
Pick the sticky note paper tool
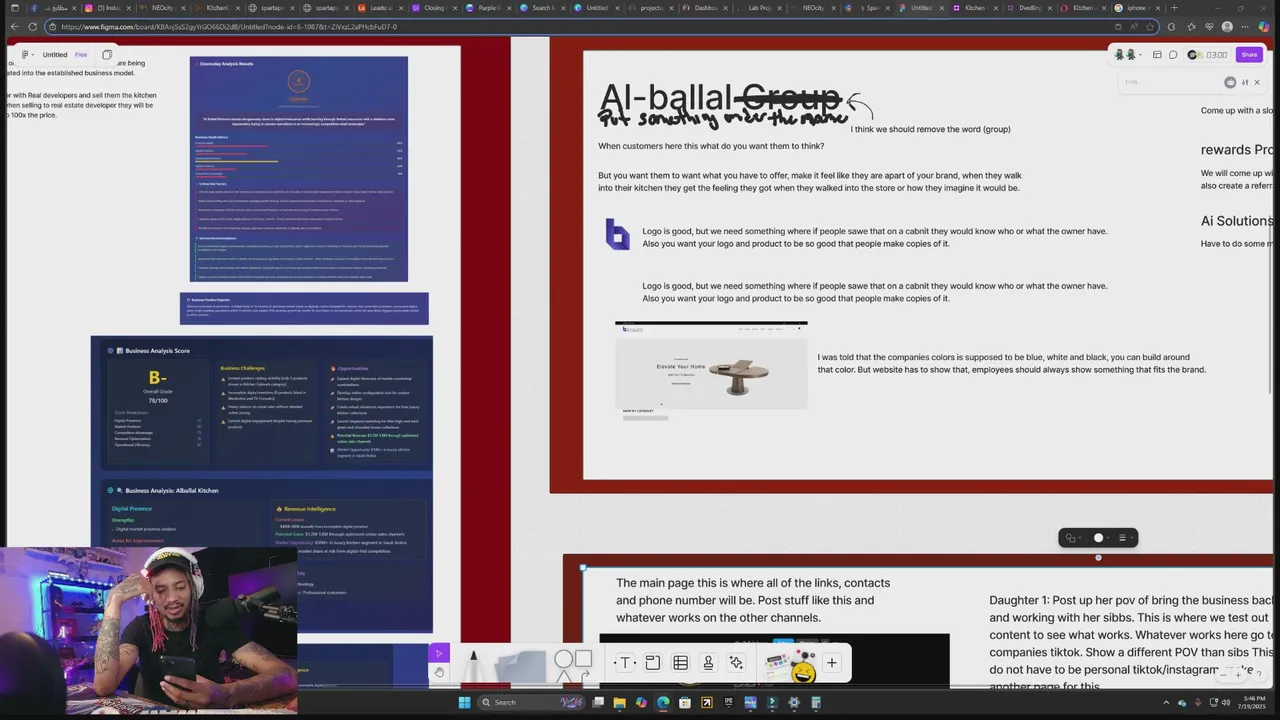(522, 666)
